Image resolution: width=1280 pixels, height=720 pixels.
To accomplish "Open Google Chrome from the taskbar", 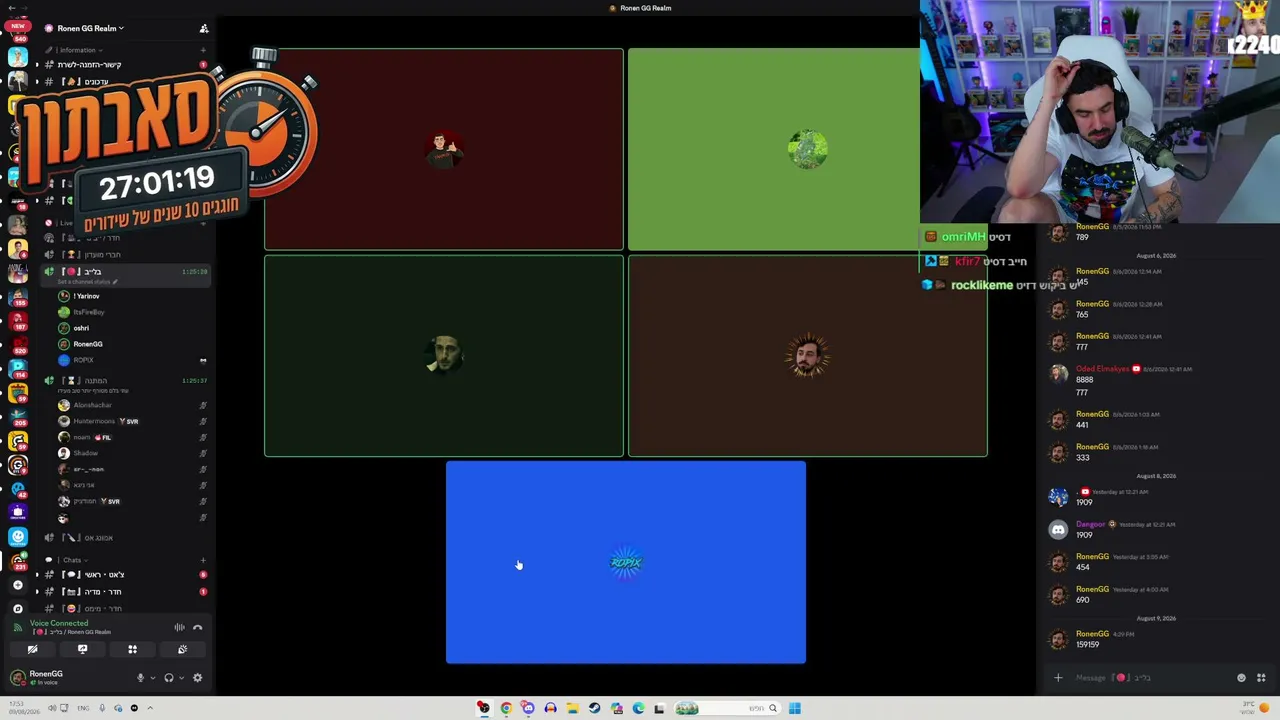I will pyautogui.click(x=506, y=708).
